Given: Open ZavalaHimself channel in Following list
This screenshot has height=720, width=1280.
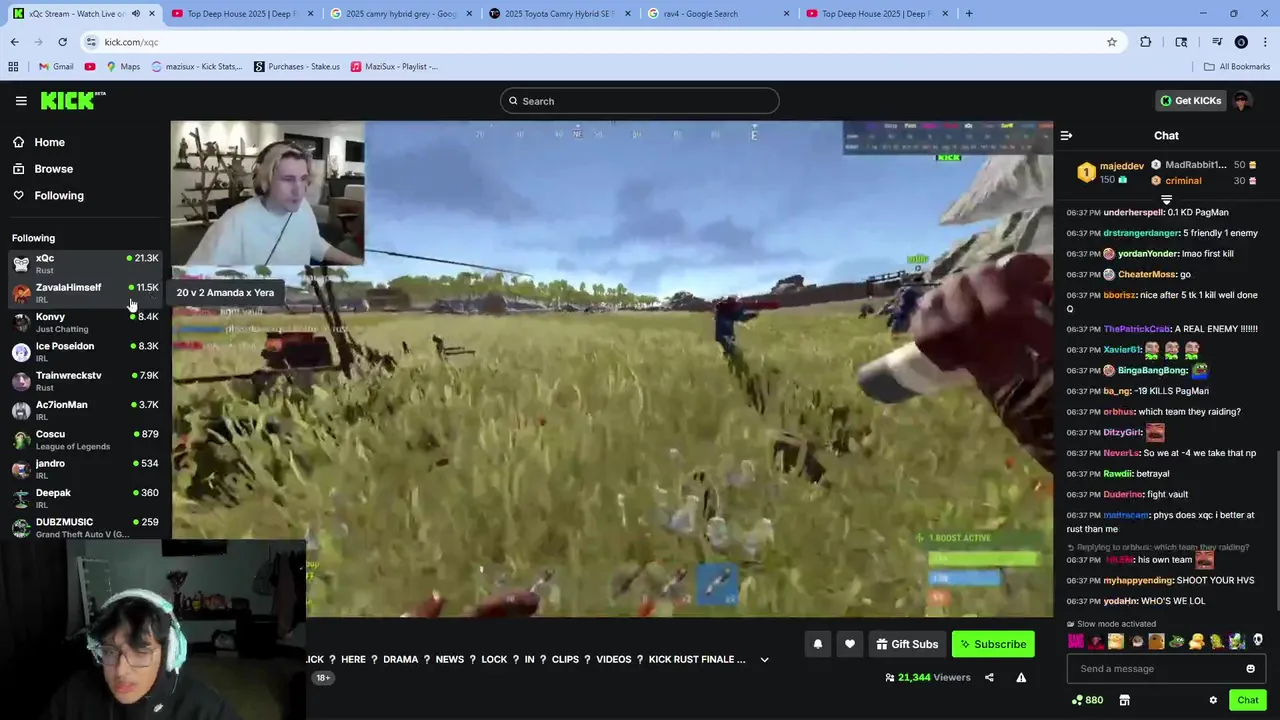Looking at the screenshot, I should point(85,293).
